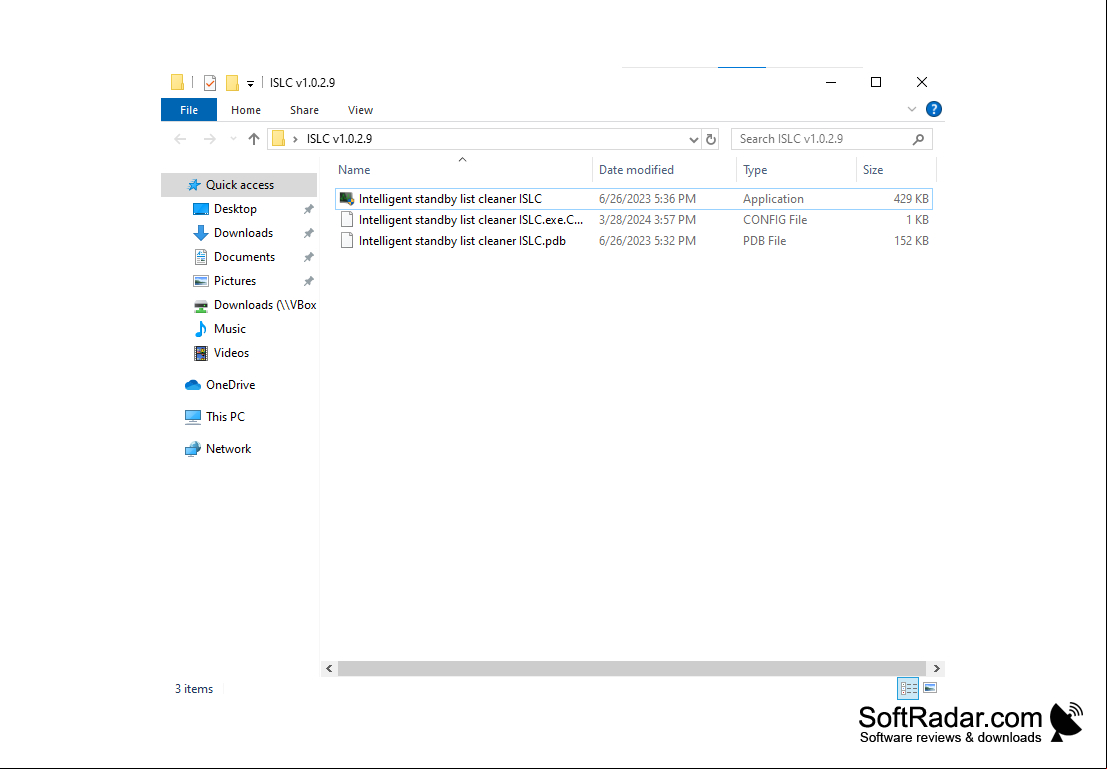Click the CONFIG file's blank document icon
The image size is (1107, 769).
(347, 220)
